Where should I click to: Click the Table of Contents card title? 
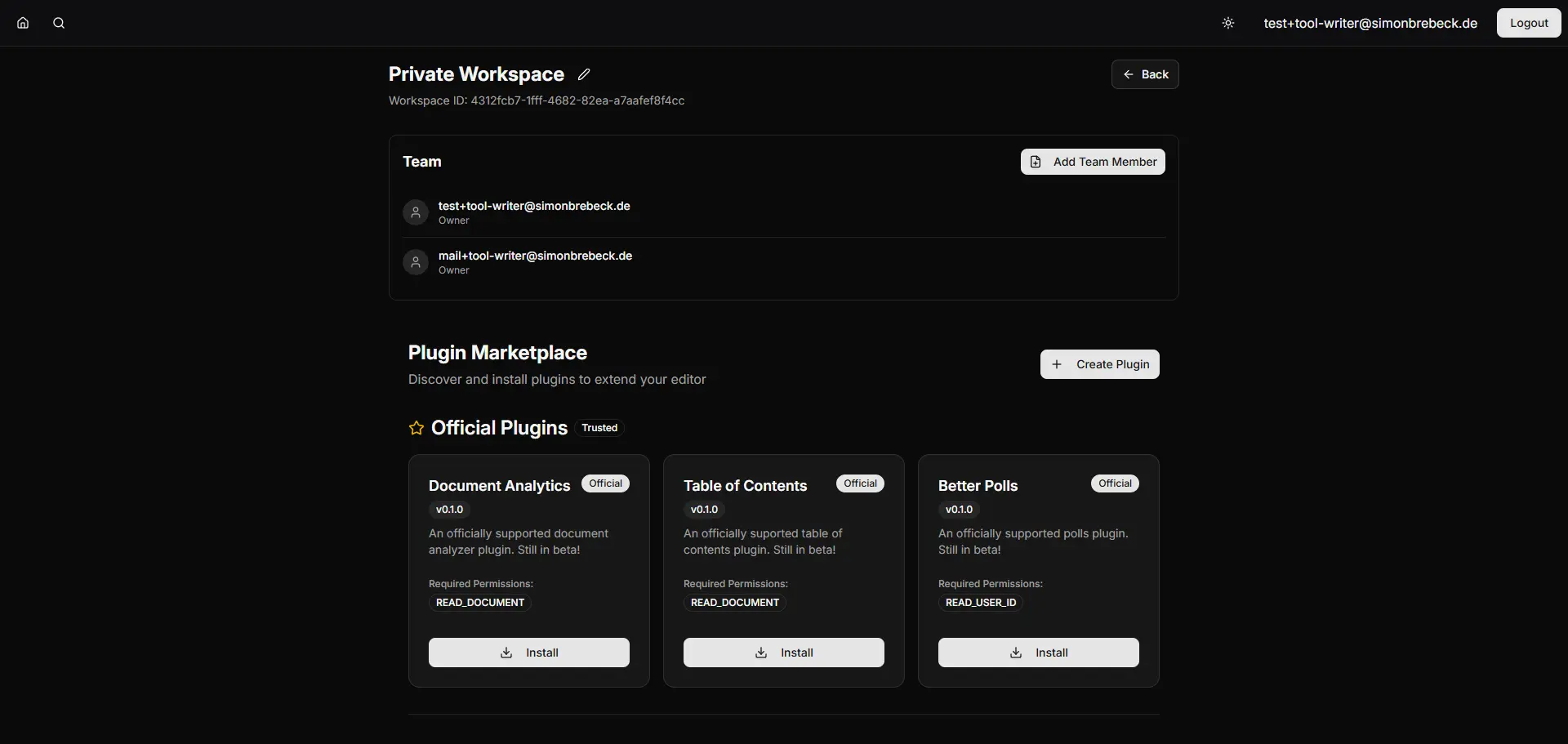tap(745, 486)
